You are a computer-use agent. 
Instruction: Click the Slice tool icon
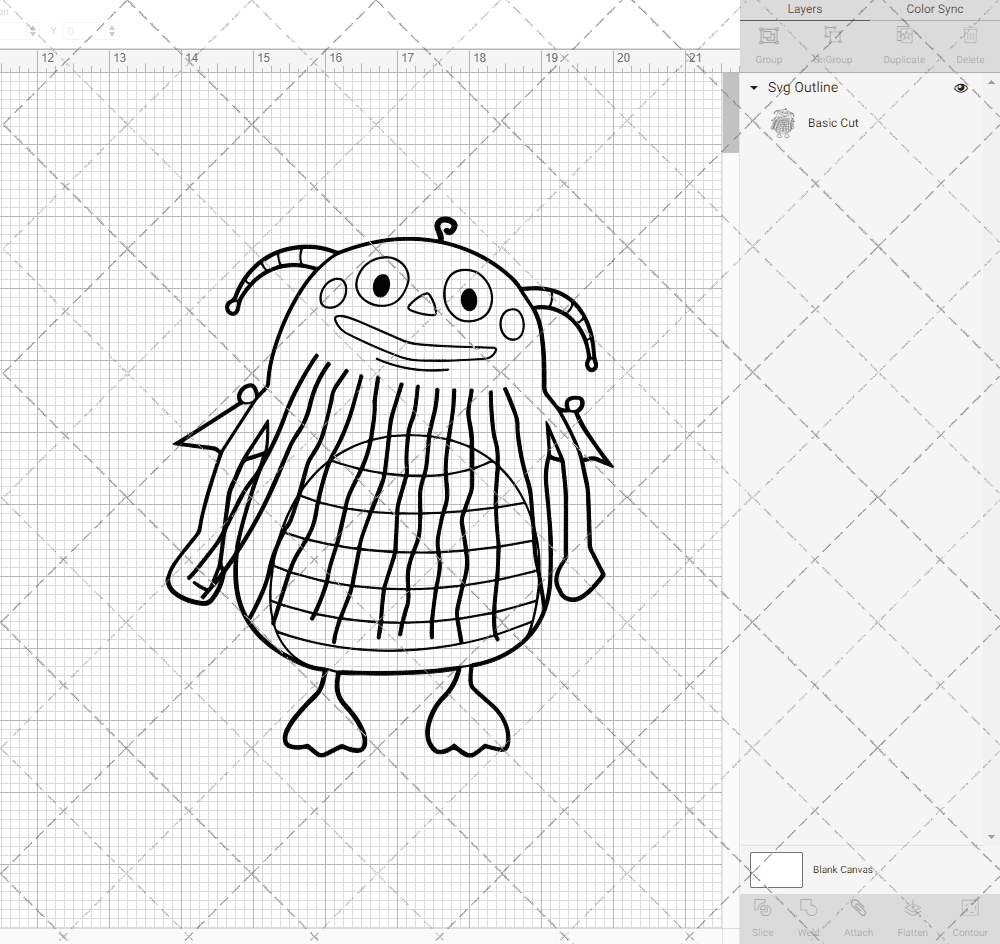(x=762, y=908)
